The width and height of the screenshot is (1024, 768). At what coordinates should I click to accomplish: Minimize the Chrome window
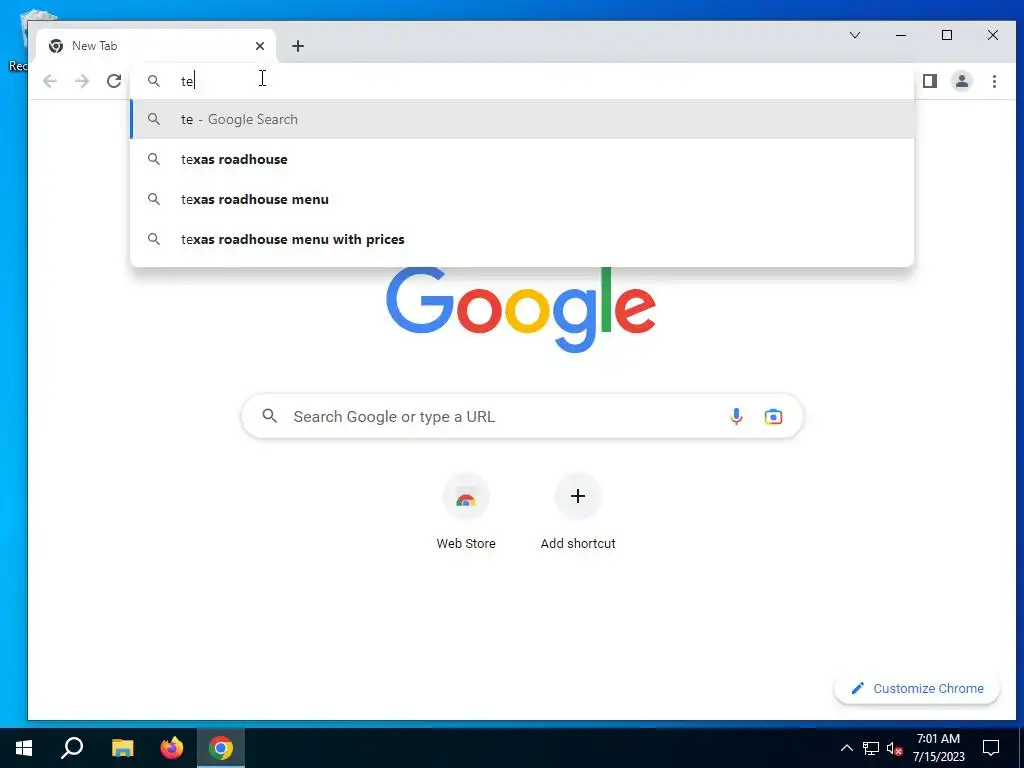901,35
